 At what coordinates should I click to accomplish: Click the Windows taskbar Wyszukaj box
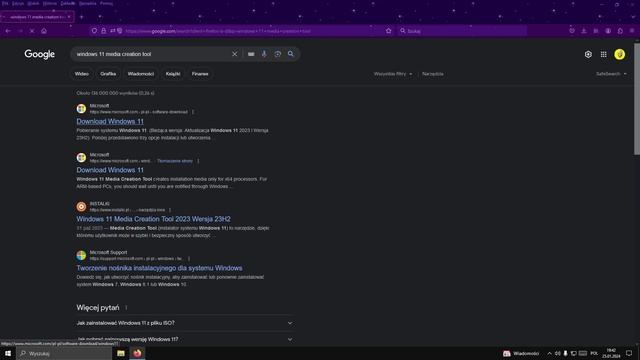pos(64,353)
